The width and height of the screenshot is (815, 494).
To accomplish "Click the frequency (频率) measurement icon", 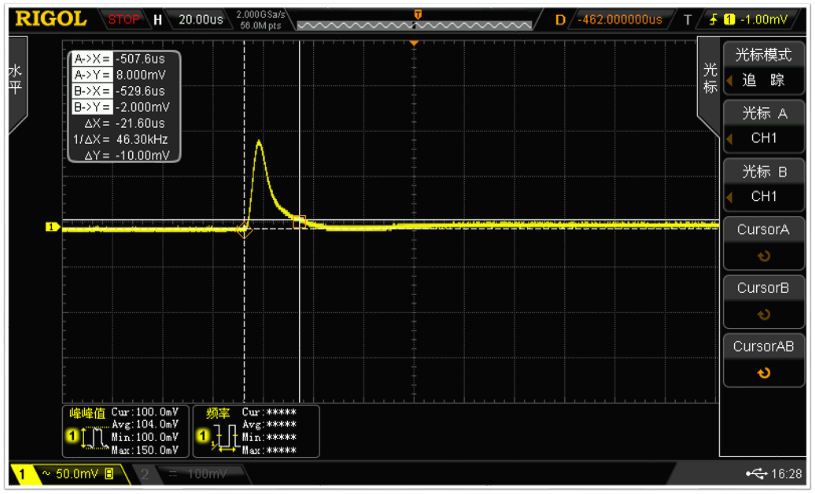I will pyautogui.click(x=223, y=437).
